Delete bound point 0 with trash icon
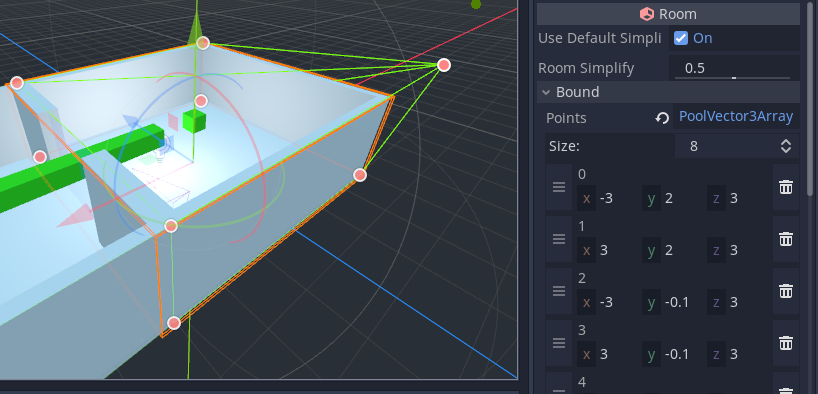The height and width of the screenshot is (394, 818). (x=786, y=187)
